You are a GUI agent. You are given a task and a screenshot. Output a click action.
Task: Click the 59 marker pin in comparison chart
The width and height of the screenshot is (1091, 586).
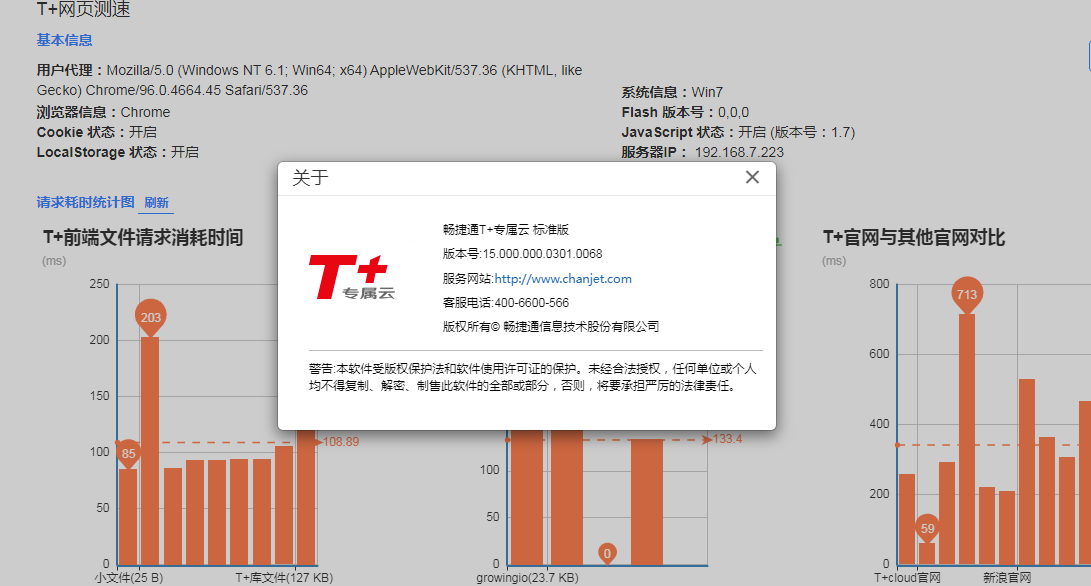click(927, 529)
